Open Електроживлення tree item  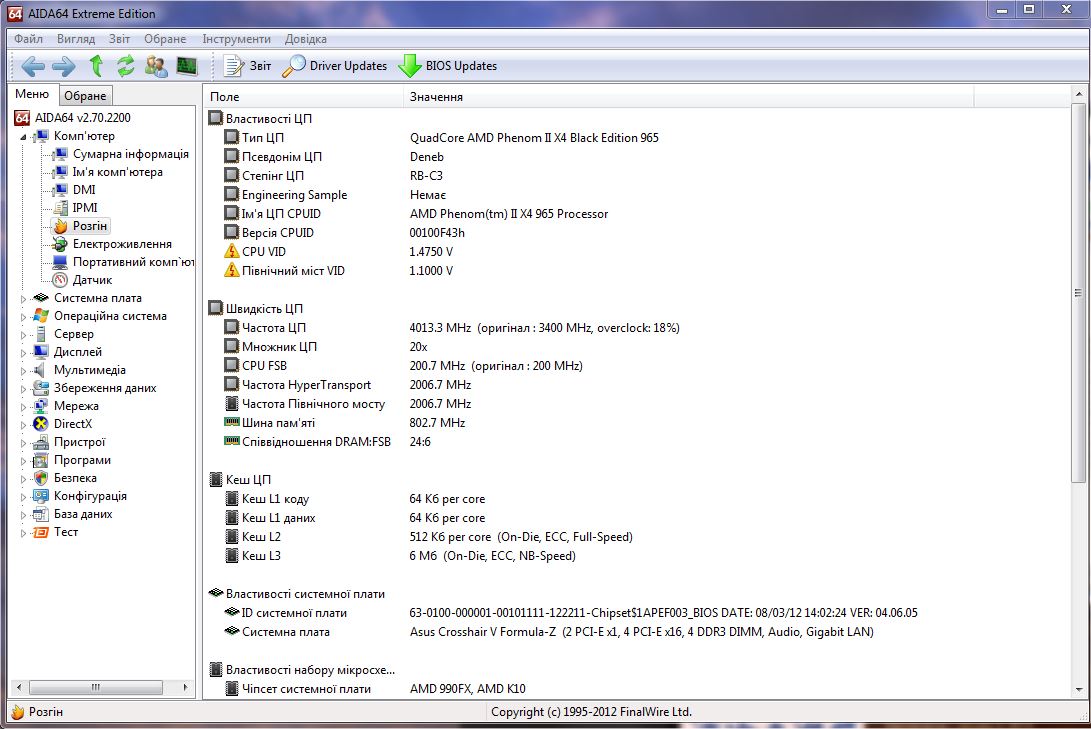(x=112, y=243)
